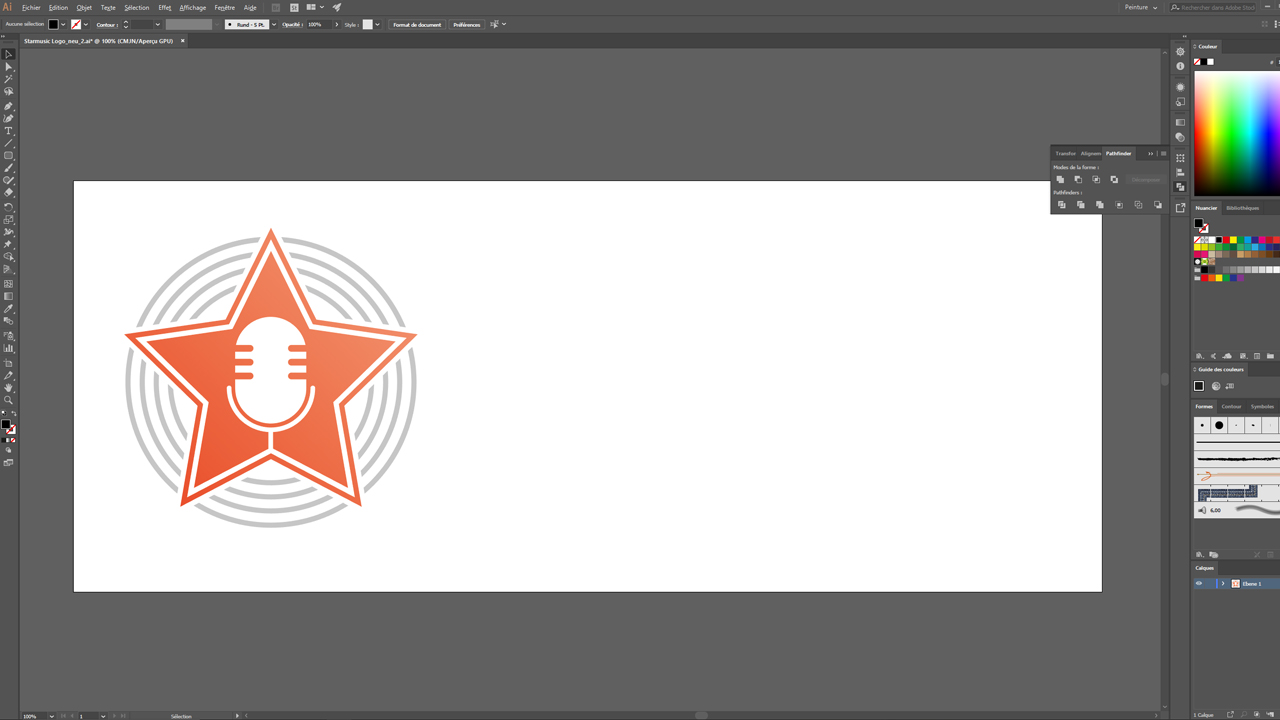Switch to the Transformation panel tab
1280x720 pixels.
point(1065,153)
